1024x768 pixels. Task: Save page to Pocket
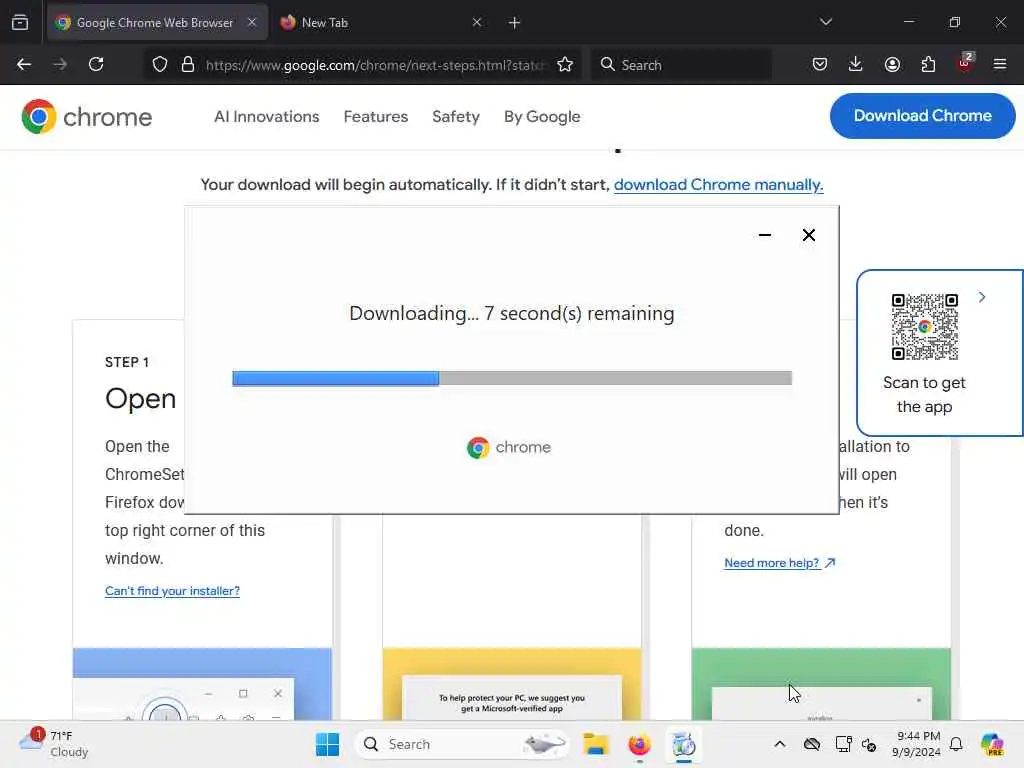[x=820, y=64]
